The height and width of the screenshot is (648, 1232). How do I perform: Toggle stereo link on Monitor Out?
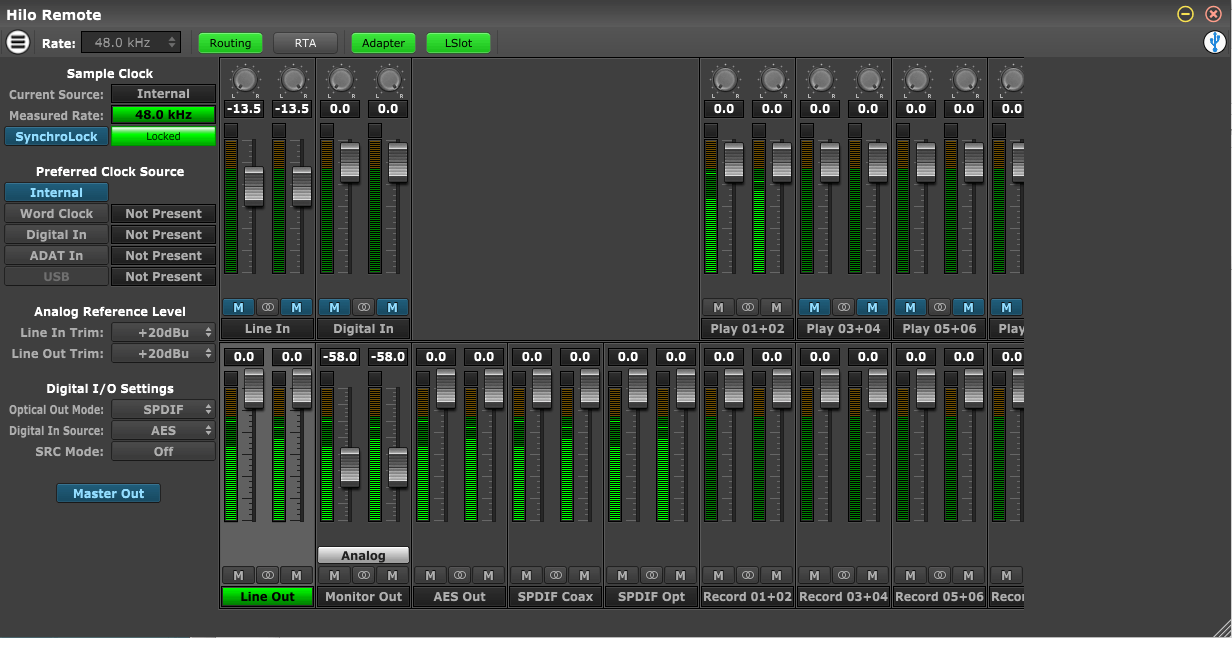point(364,575)
